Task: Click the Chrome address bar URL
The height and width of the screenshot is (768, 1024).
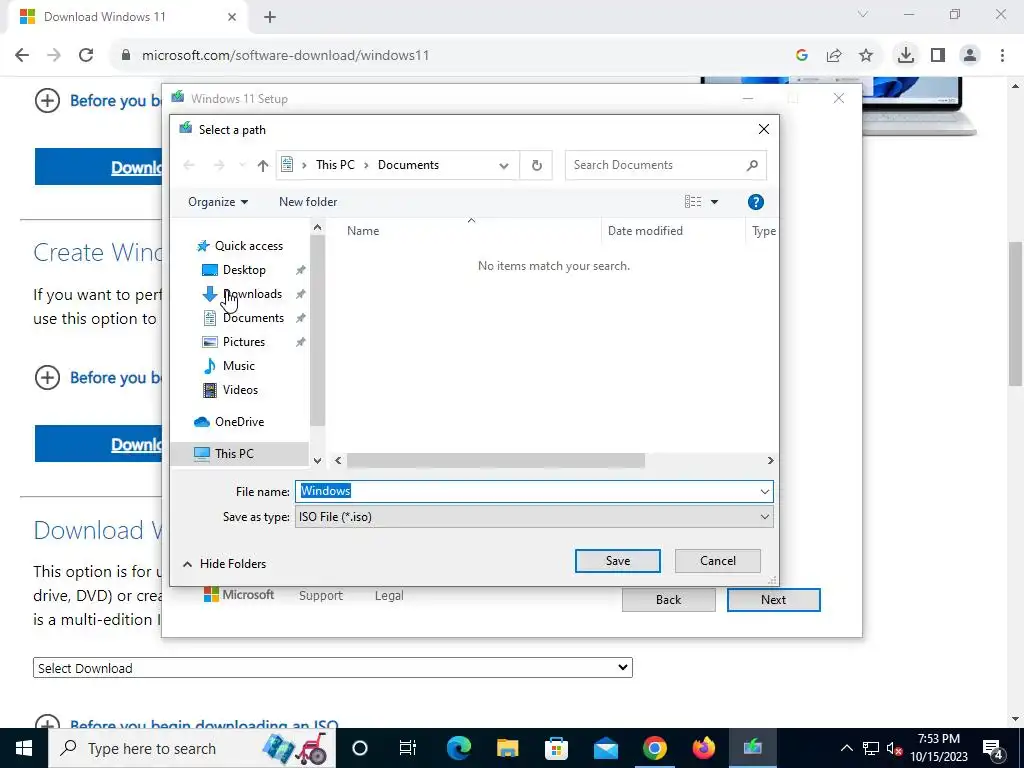Action: click(285, 56)
